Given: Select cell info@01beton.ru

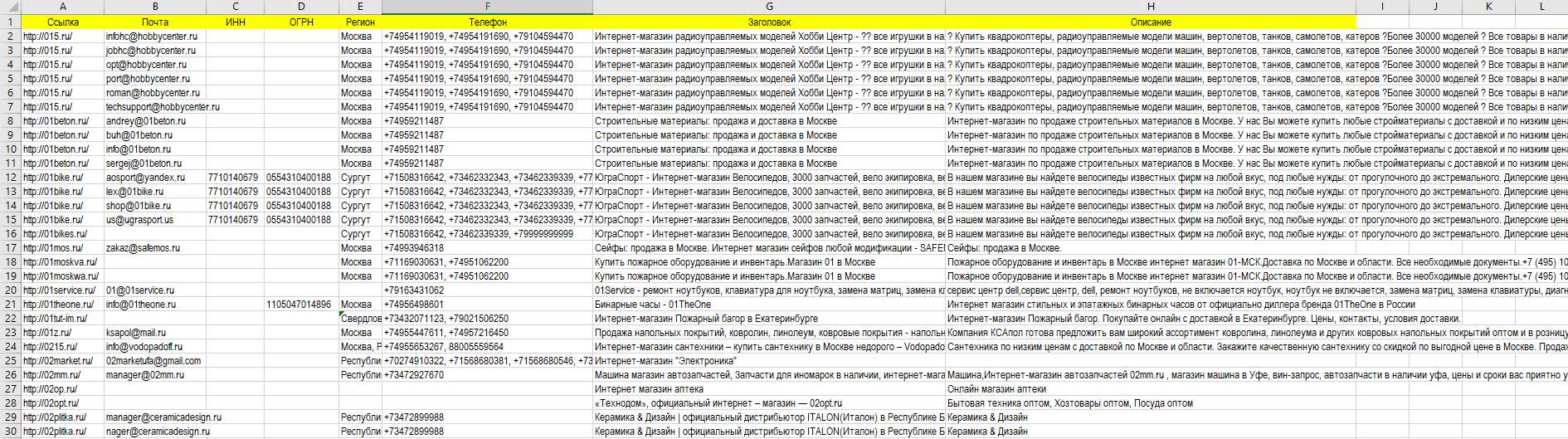Looking at the screenshot, I should (x=154, y=149).
